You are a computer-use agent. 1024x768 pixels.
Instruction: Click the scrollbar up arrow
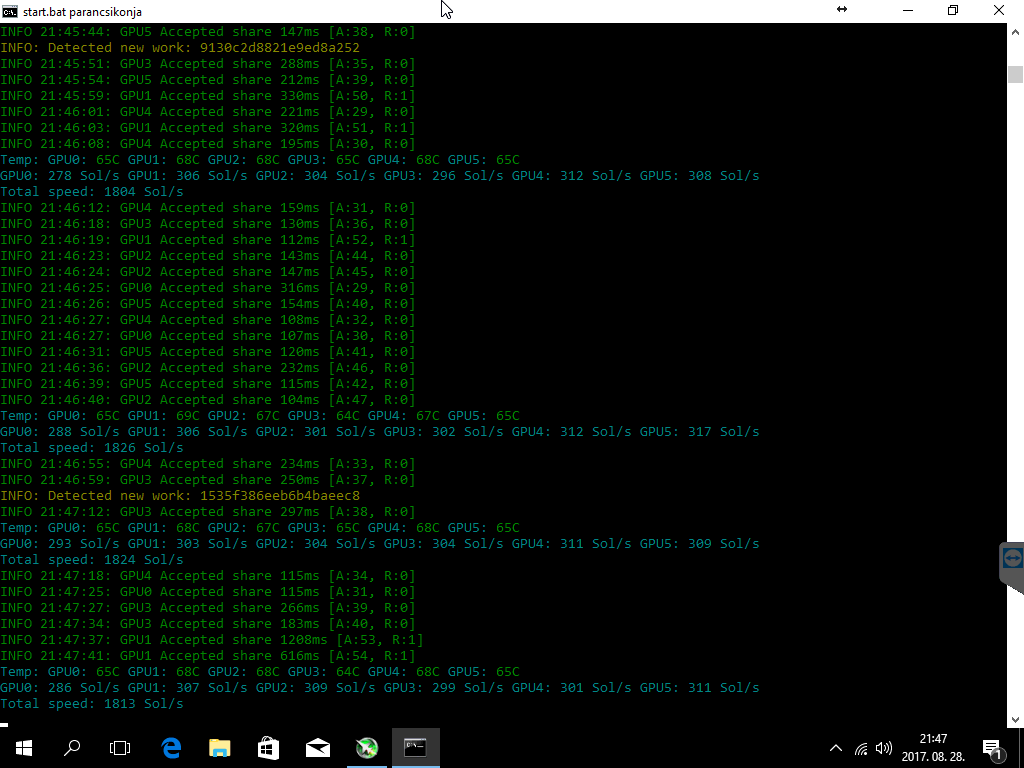click(1015, 31)
